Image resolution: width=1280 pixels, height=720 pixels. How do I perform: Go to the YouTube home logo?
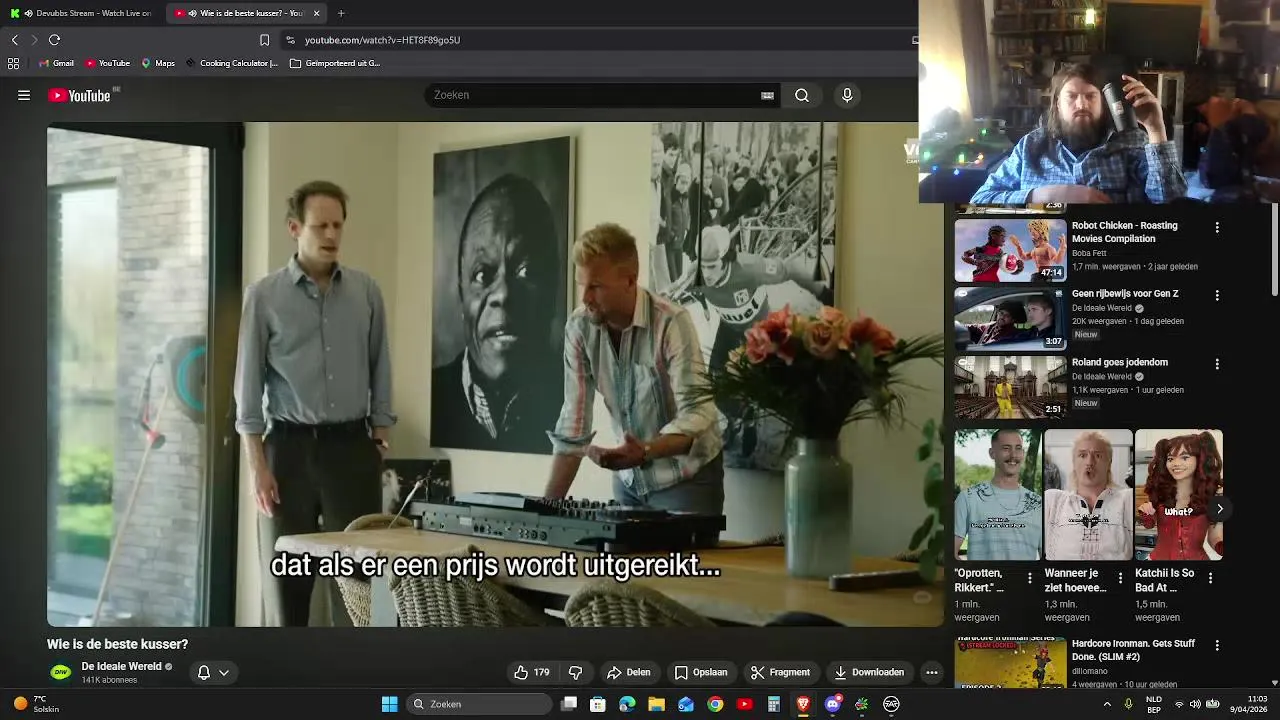coord(79,95)
